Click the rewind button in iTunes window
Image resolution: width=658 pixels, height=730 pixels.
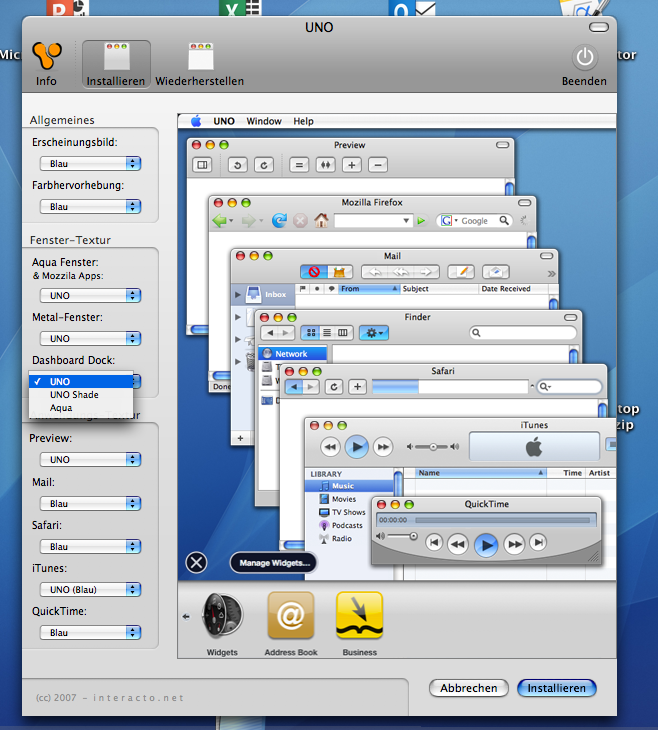click(x=330, y=447)
